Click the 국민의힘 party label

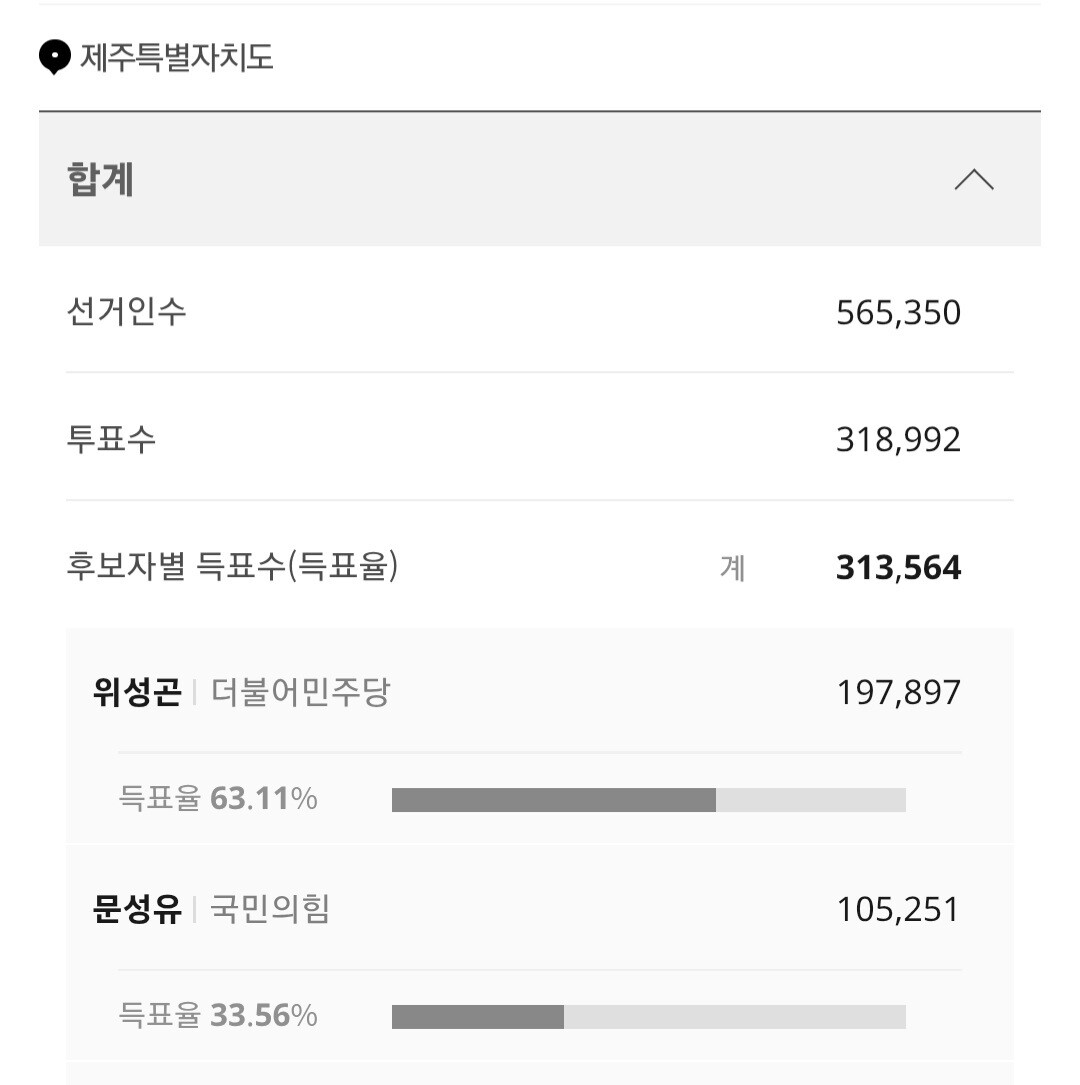270,909
